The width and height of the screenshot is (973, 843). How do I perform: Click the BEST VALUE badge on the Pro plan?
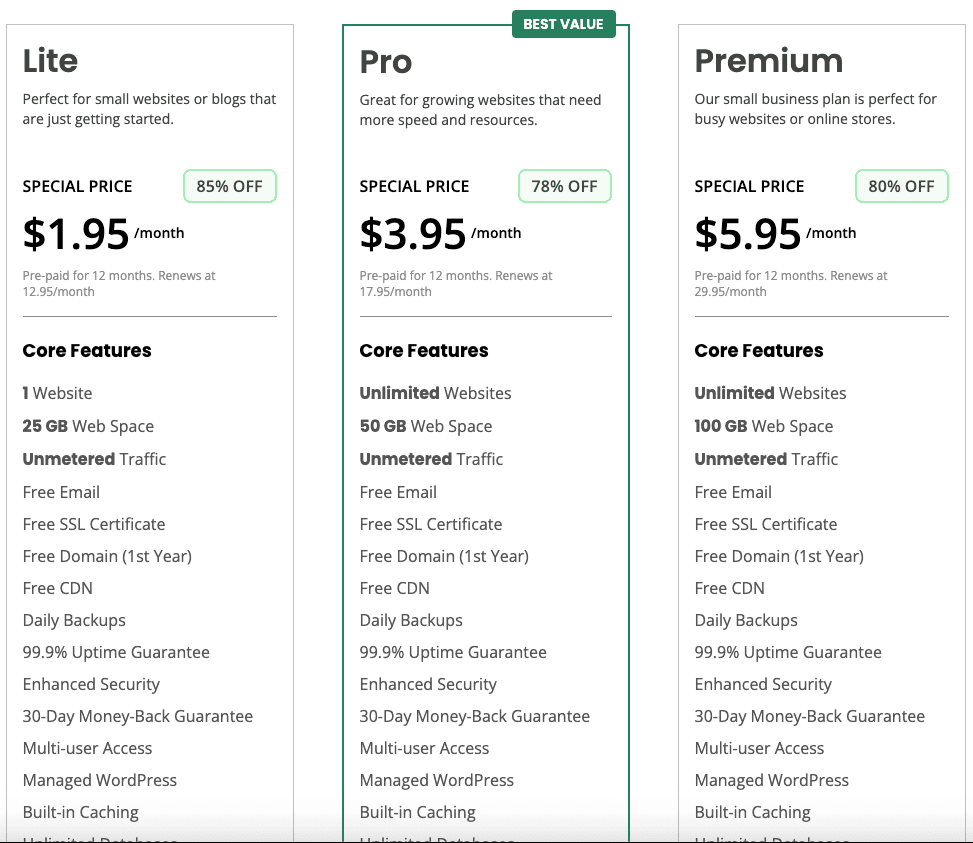563,24
